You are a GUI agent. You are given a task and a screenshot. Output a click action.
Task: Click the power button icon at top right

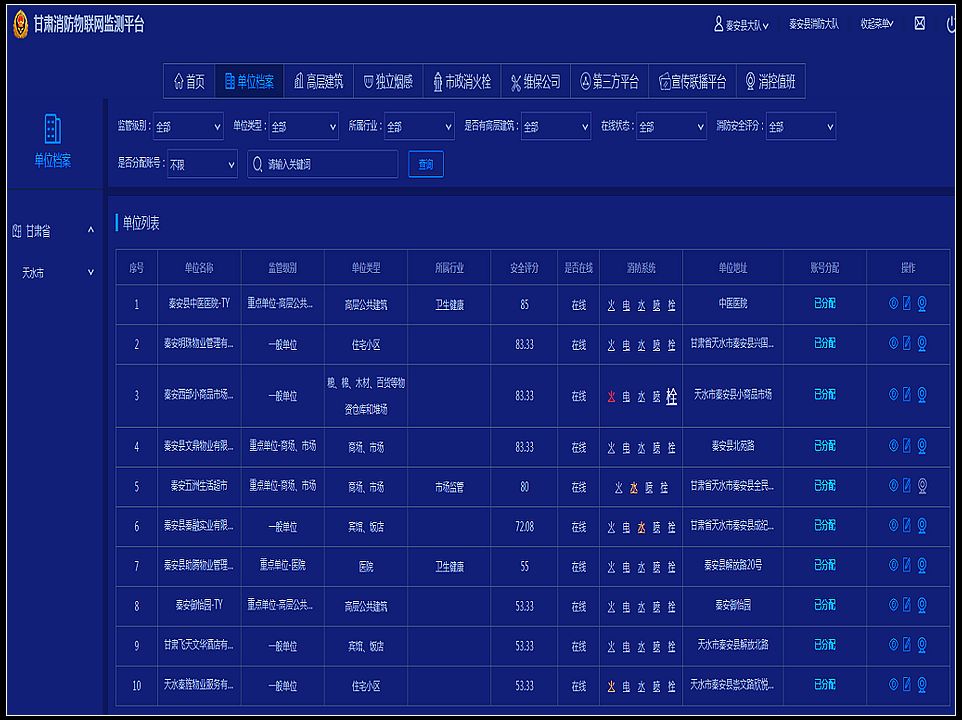pyautogui.click(x=950, y=24)
